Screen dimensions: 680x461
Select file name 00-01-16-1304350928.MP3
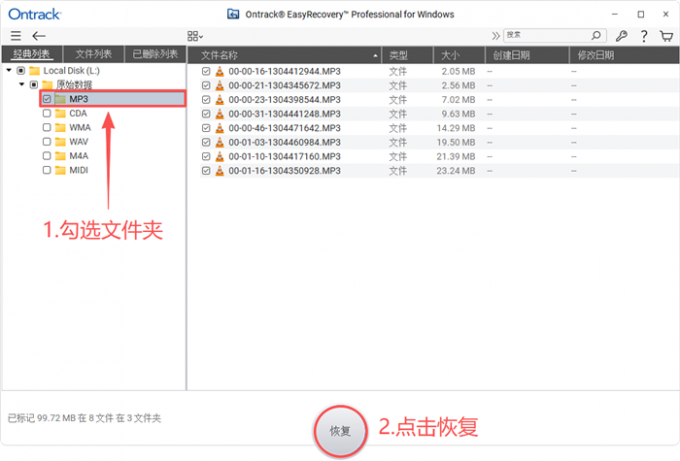[284, 171]
